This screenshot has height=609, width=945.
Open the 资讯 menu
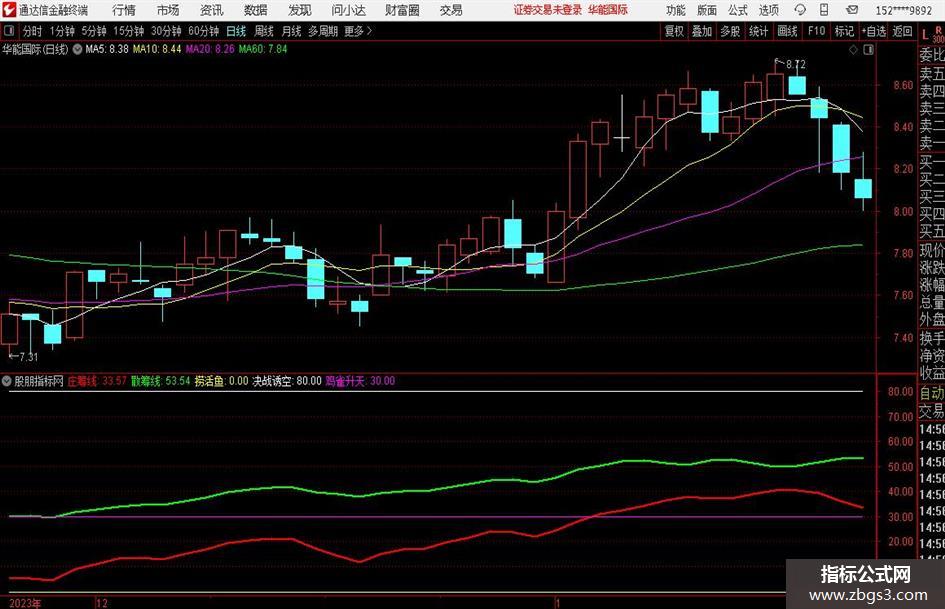coord(212,10)
